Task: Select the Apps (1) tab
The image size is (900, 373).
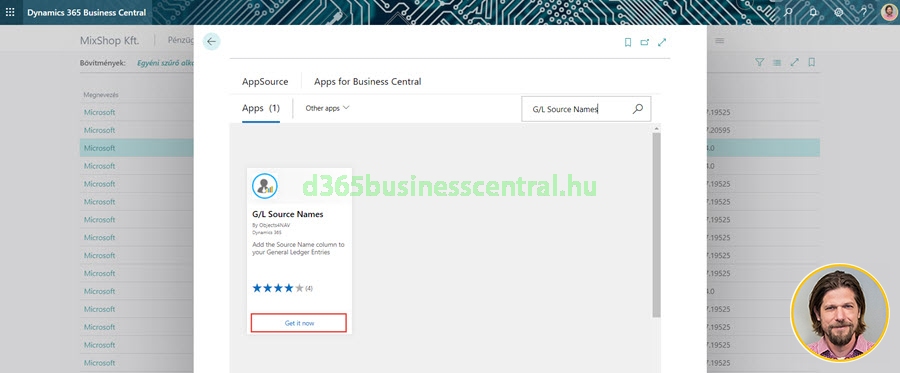Action: click(261, 108)
